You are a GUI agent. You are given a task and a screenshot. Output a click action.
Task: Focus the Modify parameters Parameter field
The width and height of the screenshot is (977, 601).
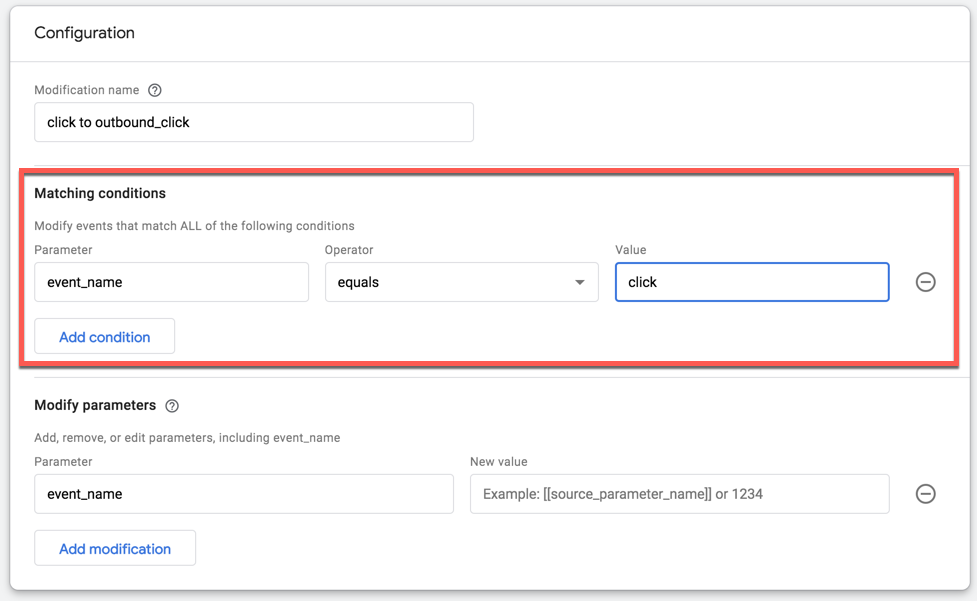(244, 494)
